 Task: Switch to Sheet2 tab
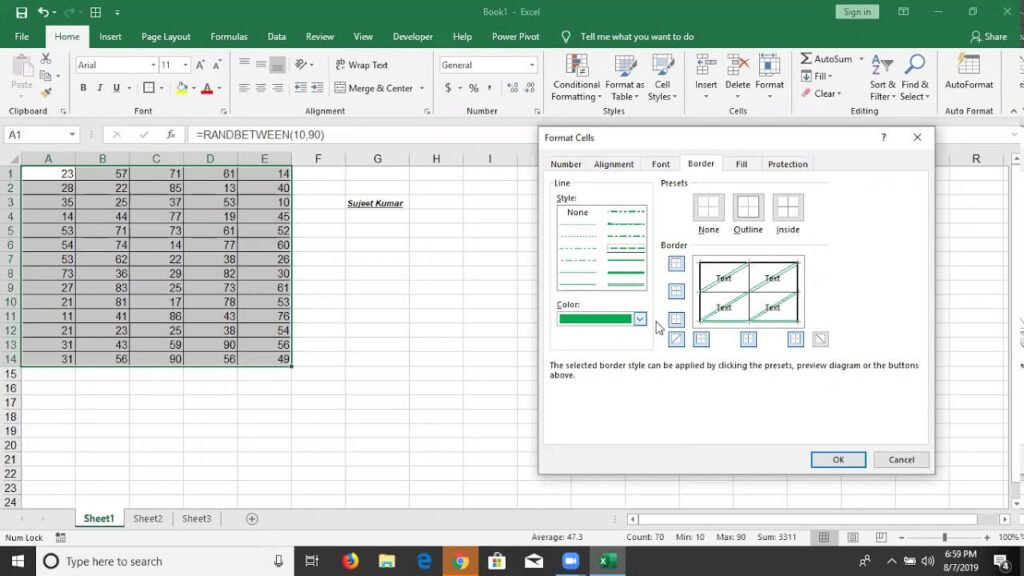pos(148,519)
